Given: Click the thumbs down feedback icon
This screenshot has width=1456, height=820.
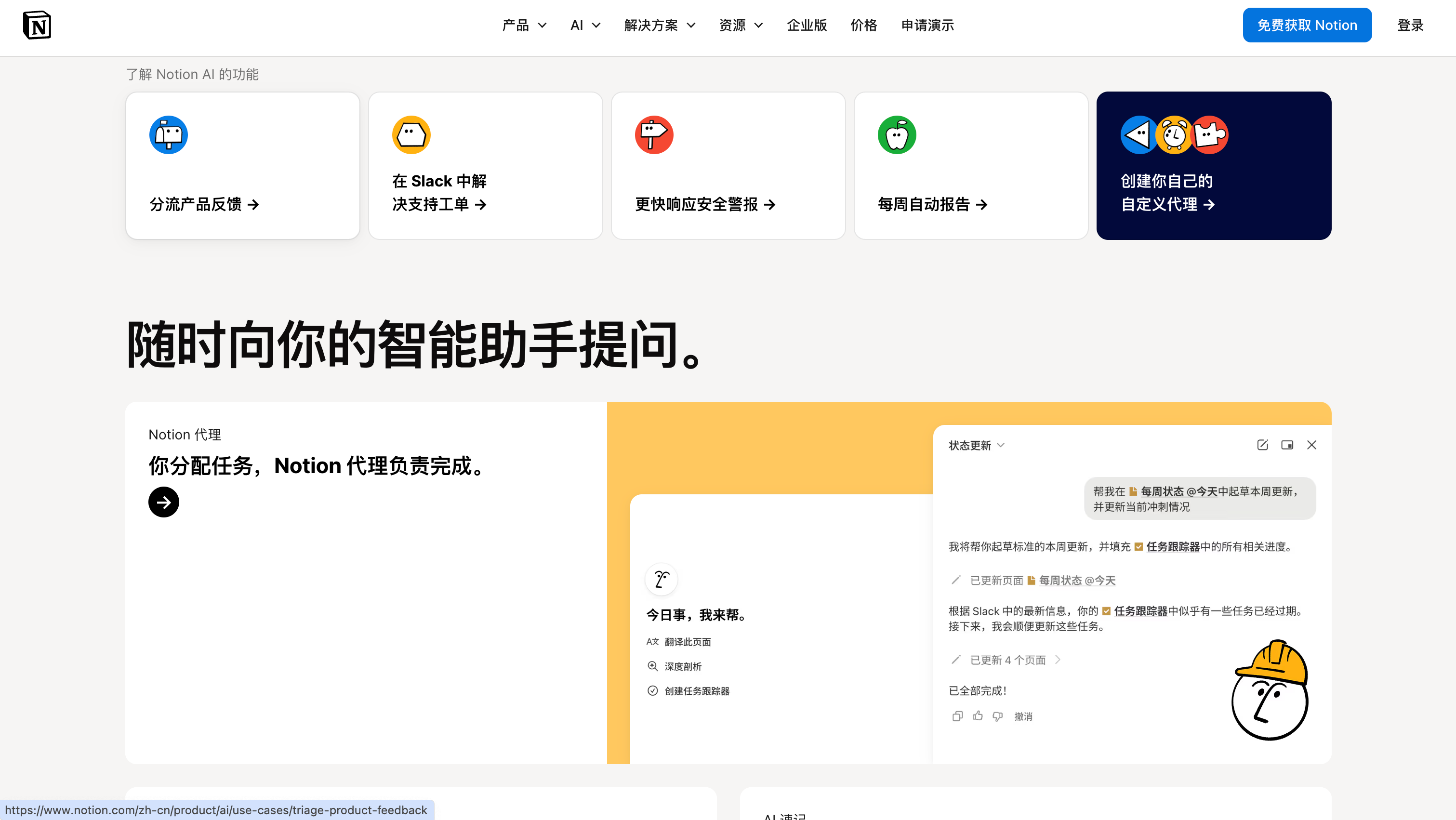Looking at the screenshot, I should (x=998, y=716).
